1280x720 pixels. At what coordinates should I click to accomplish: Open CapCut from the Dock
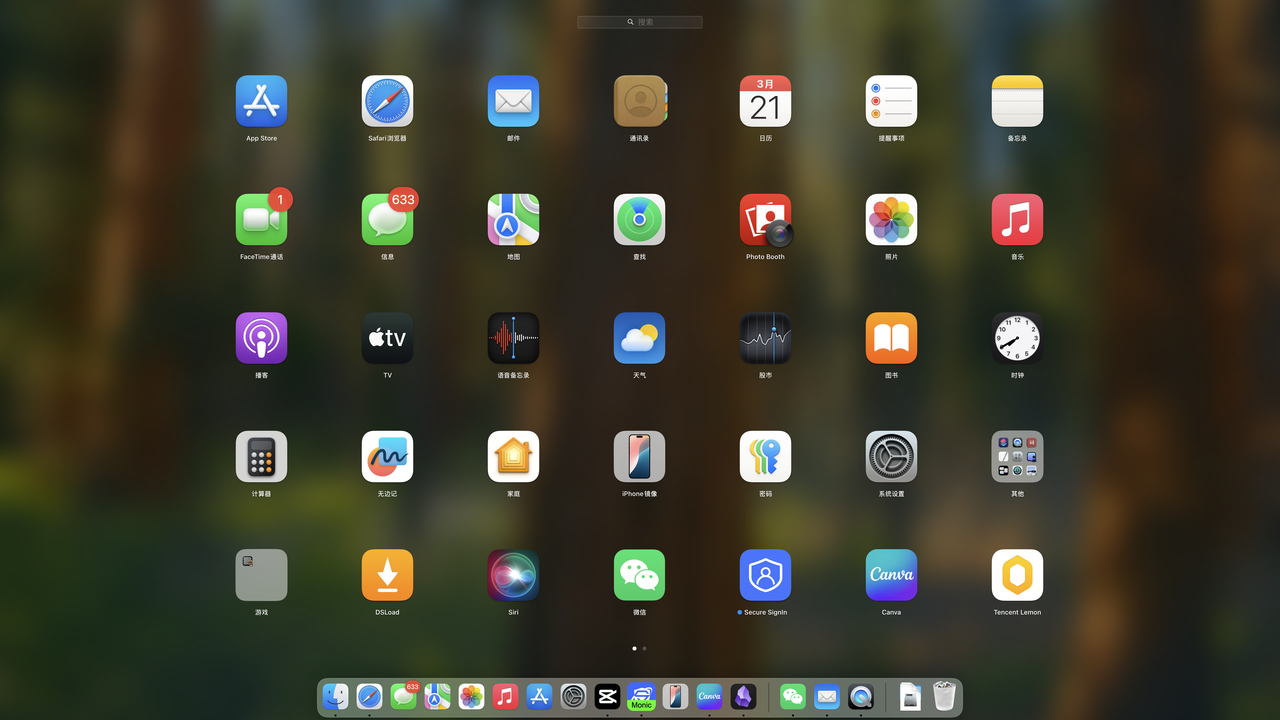tap(607, 696)
